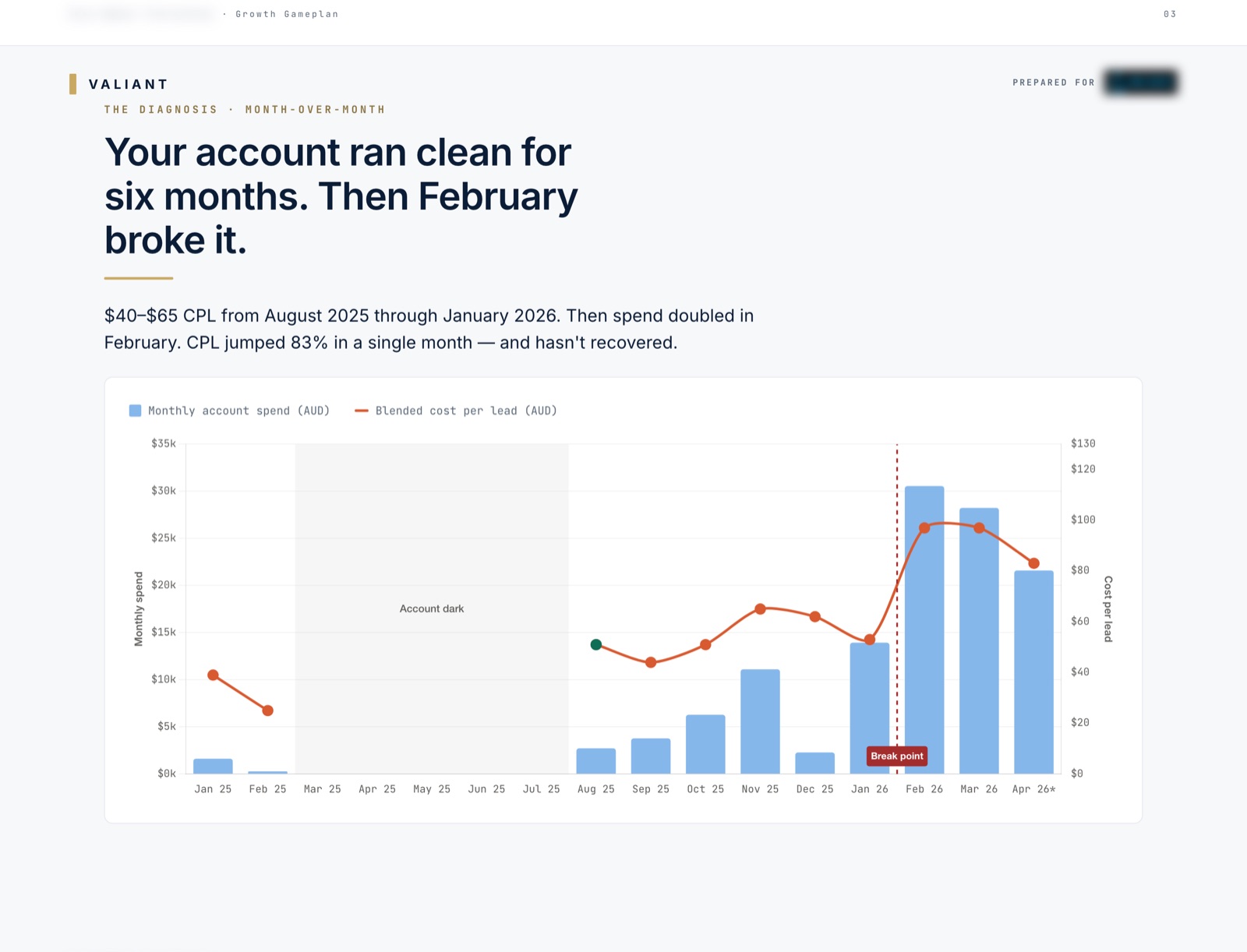Click the Monthly spend axis title
Image resolution: width=1247 pixels, height=952 pixels.
[139, 609]
